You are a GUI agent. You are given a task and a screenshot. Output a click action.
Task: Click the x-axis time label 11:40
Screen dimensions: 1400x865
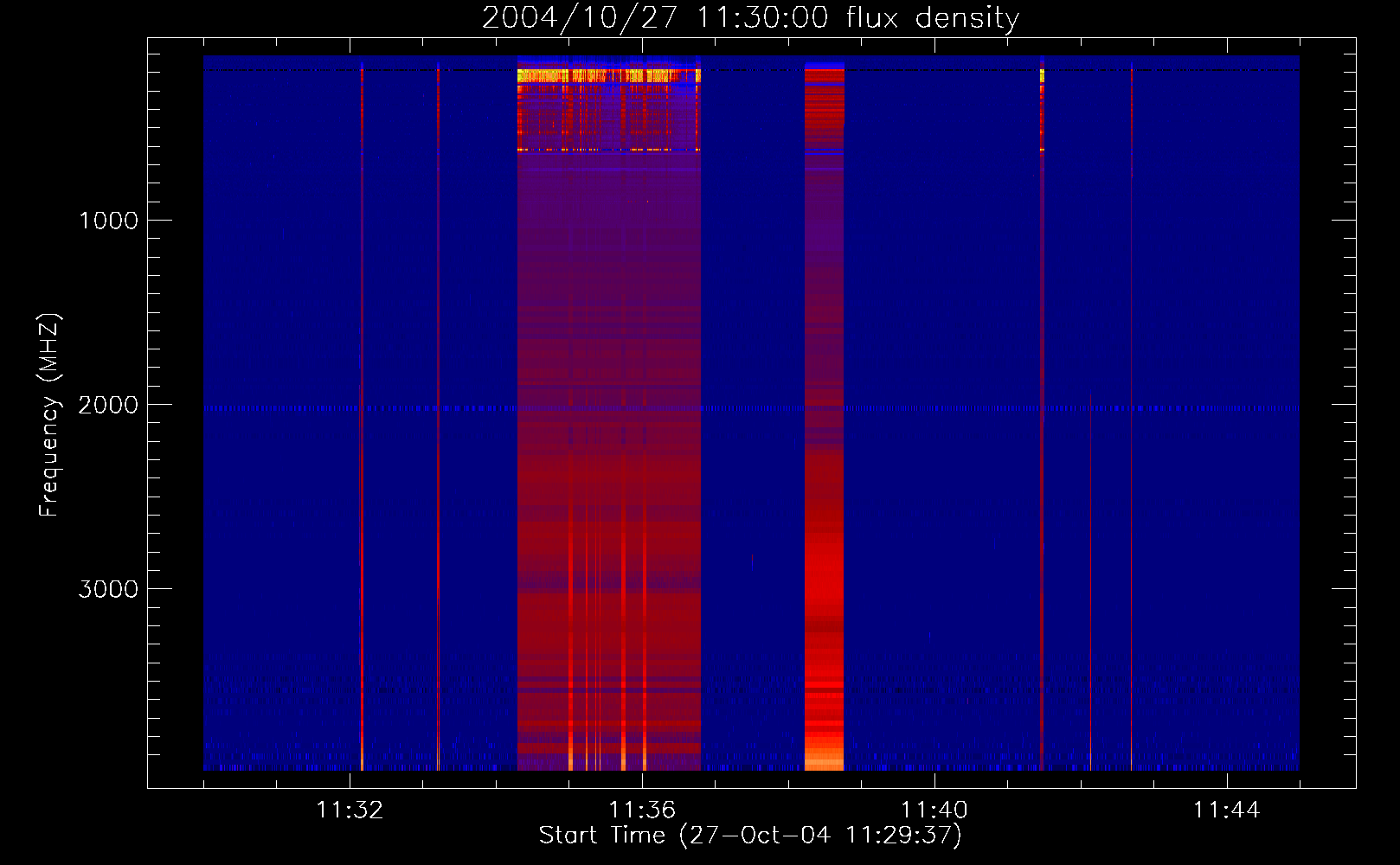pos(934,811)
